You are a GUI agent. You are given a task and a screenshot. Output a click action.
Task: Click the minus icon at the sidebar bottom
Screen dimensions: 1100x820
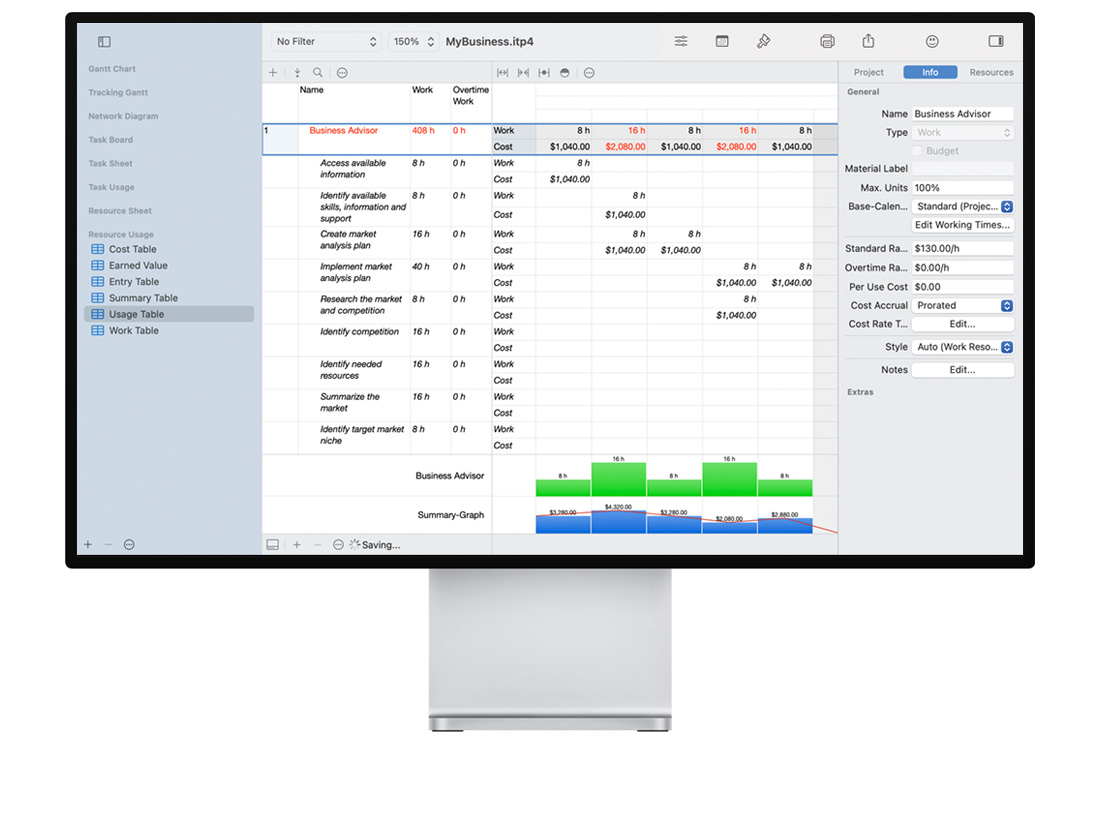108,544
